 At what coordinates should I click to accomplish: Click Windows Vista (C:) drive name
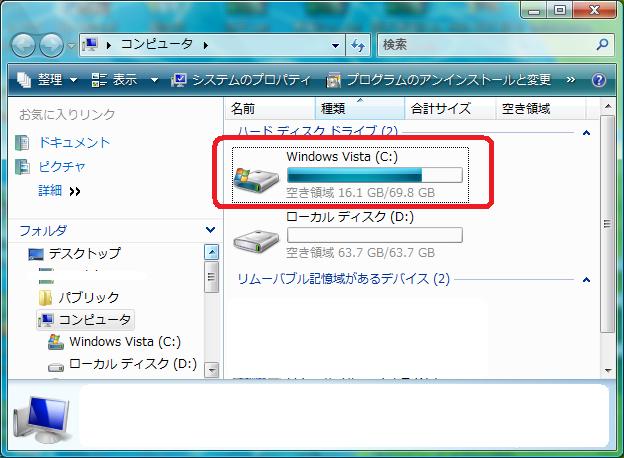click(x=342, y=156)
